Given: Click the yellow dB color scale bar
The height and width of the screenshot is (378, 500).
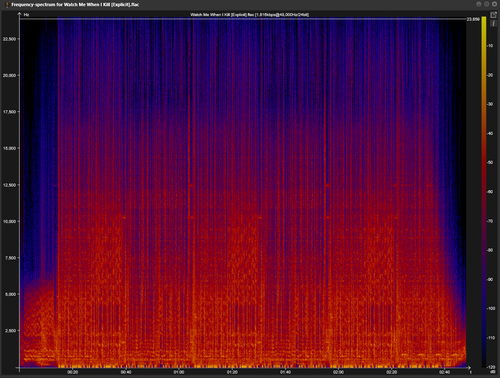Looking at the screenshot, I should [484, 192].
